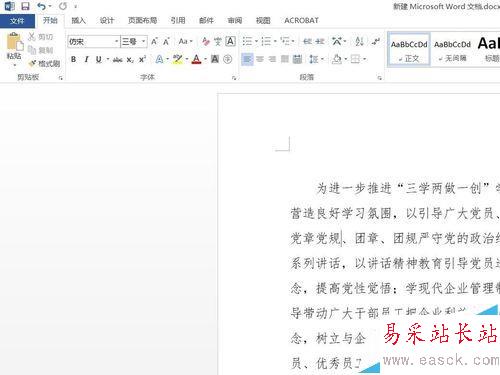Switch to the 设计 (Design) tab
Image resolution: width=500 pixels, height=375 pixels.
(107, 21)
